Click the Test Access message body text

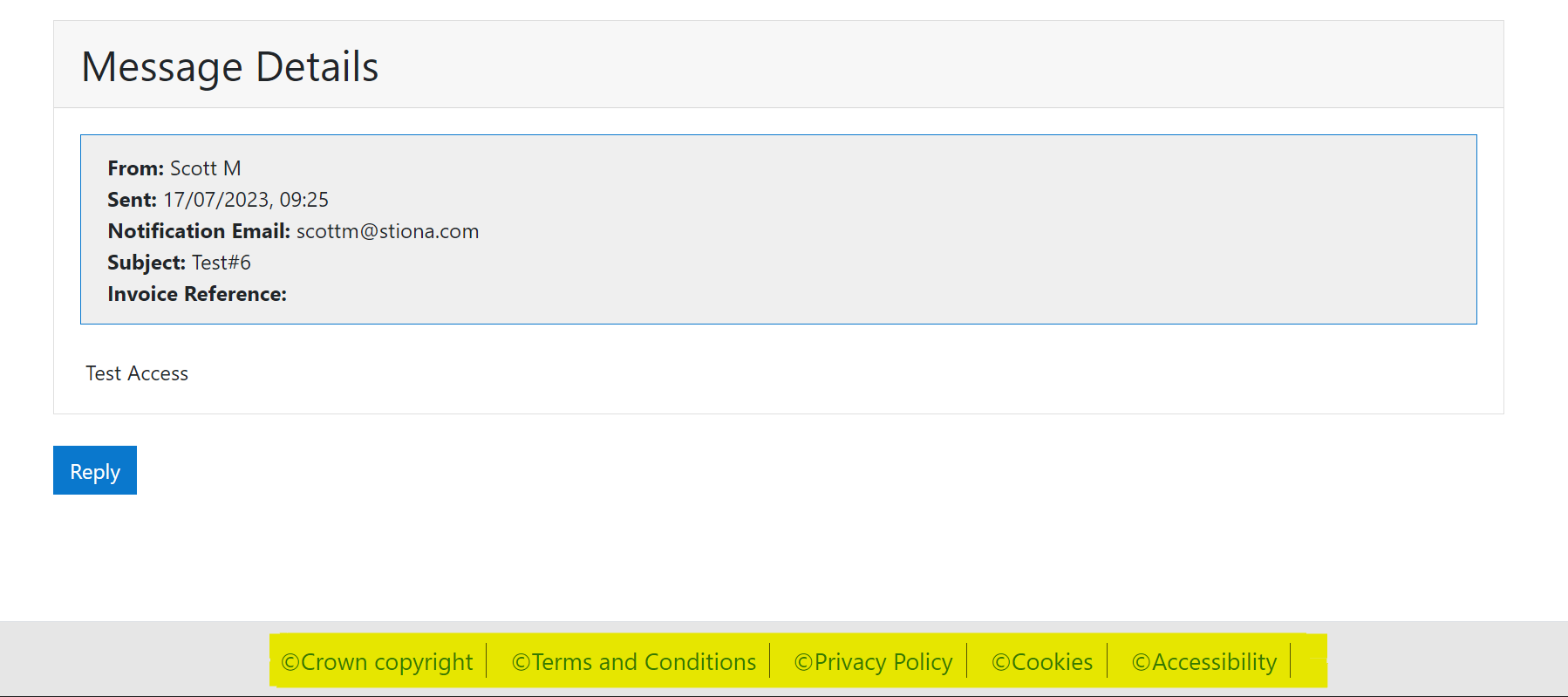[x=137, y=373]
